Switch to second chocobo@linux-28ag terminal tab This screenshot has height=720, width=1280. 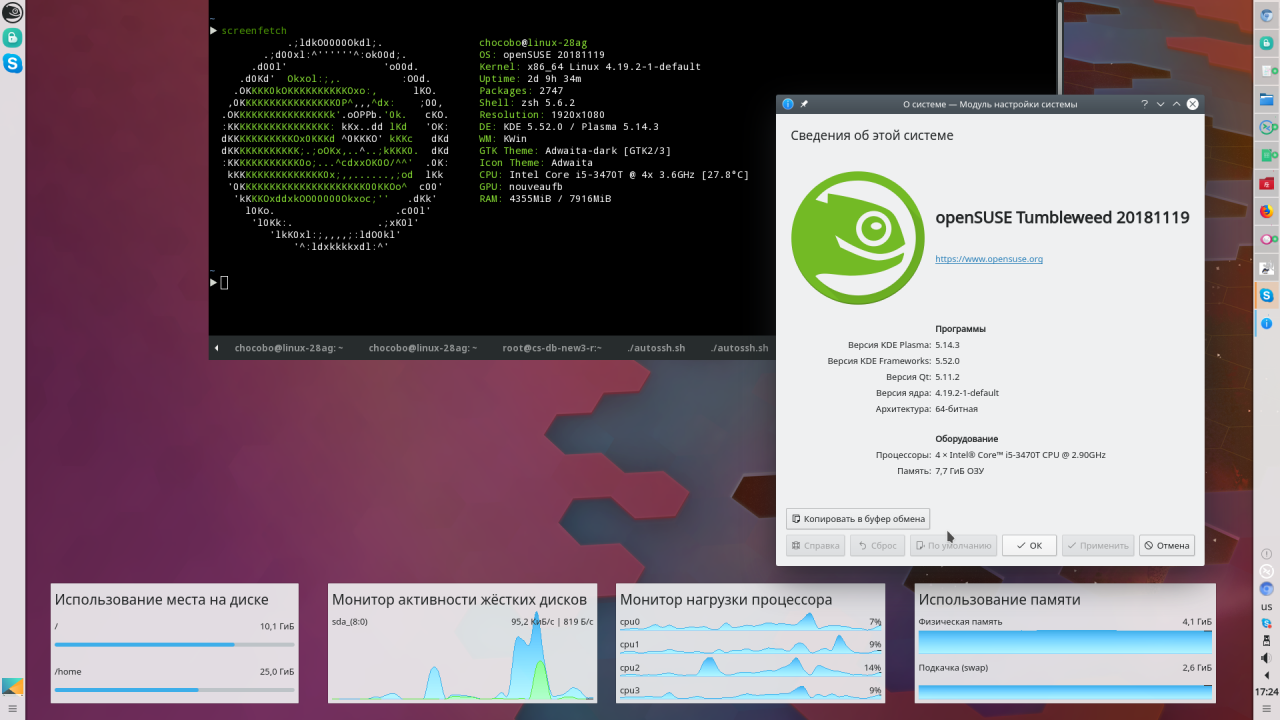pos(422,348)
